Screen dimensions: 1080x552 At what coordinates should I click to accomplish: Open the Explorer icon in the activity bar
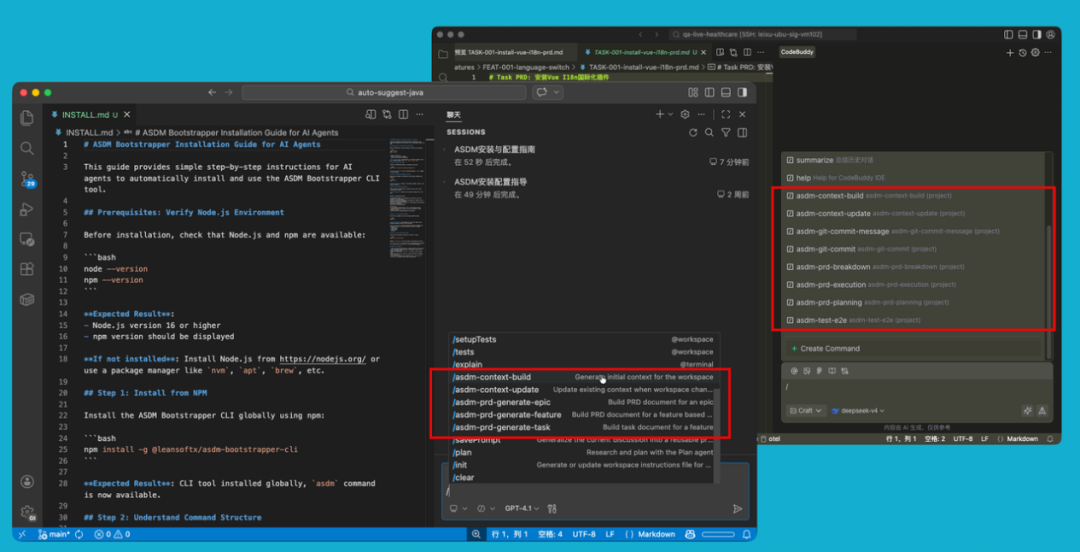pyautogui.click(x=27, y=118)
